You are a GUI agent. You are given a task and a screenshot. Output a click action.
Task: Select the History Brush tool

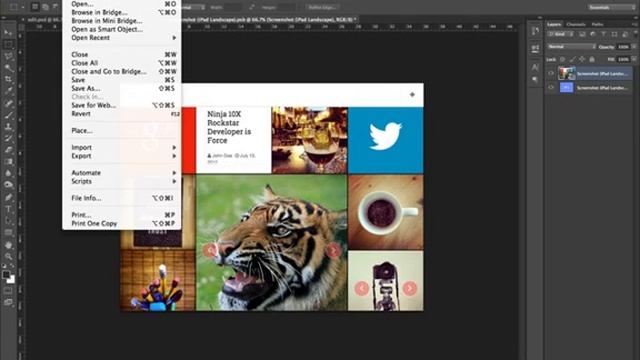[9, 138]
